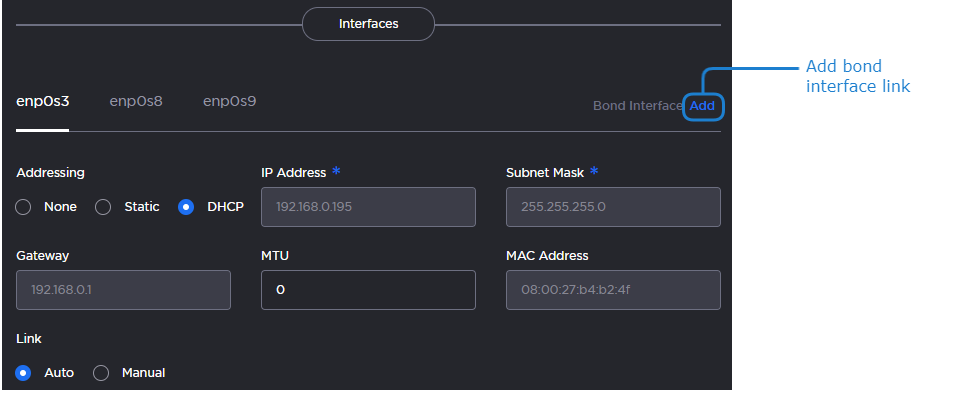Screen dimensions: 972x410
Task: Switch to the enp0s3 interface tab
Action: (x=43, y=101)
